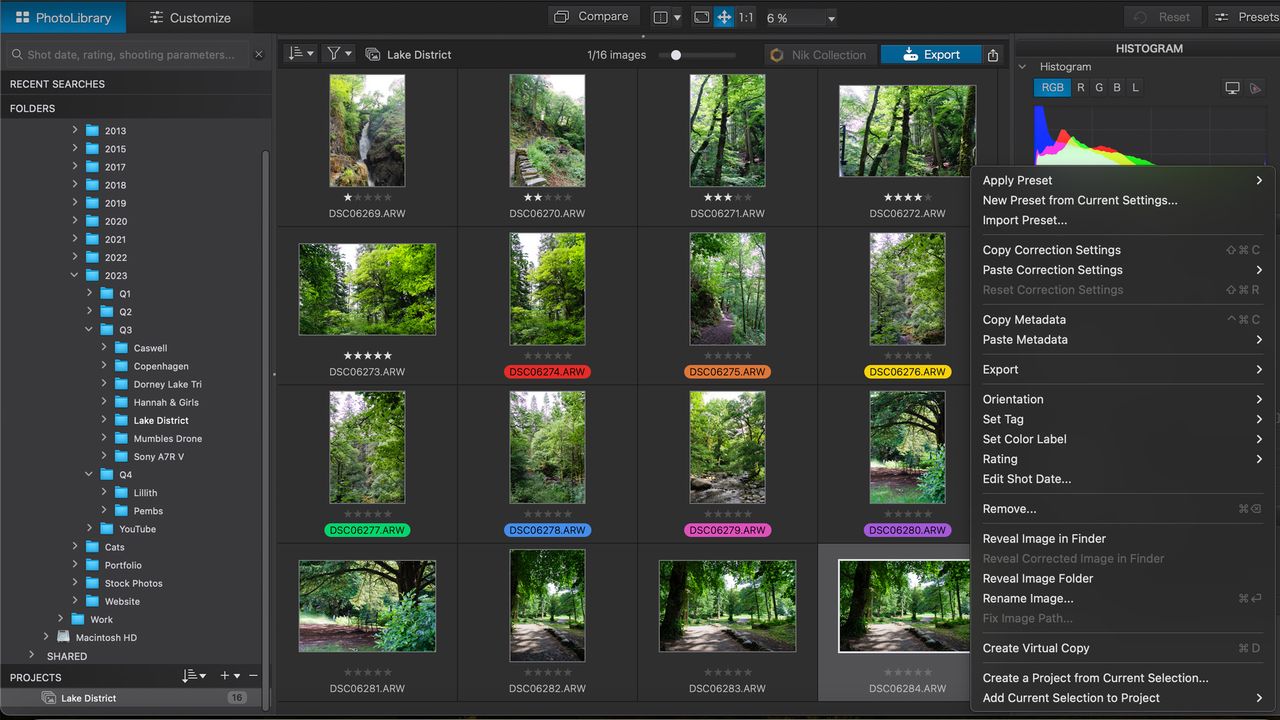Click the Cats folder icon
This screenshot has width=1280, height=720.
92,547
